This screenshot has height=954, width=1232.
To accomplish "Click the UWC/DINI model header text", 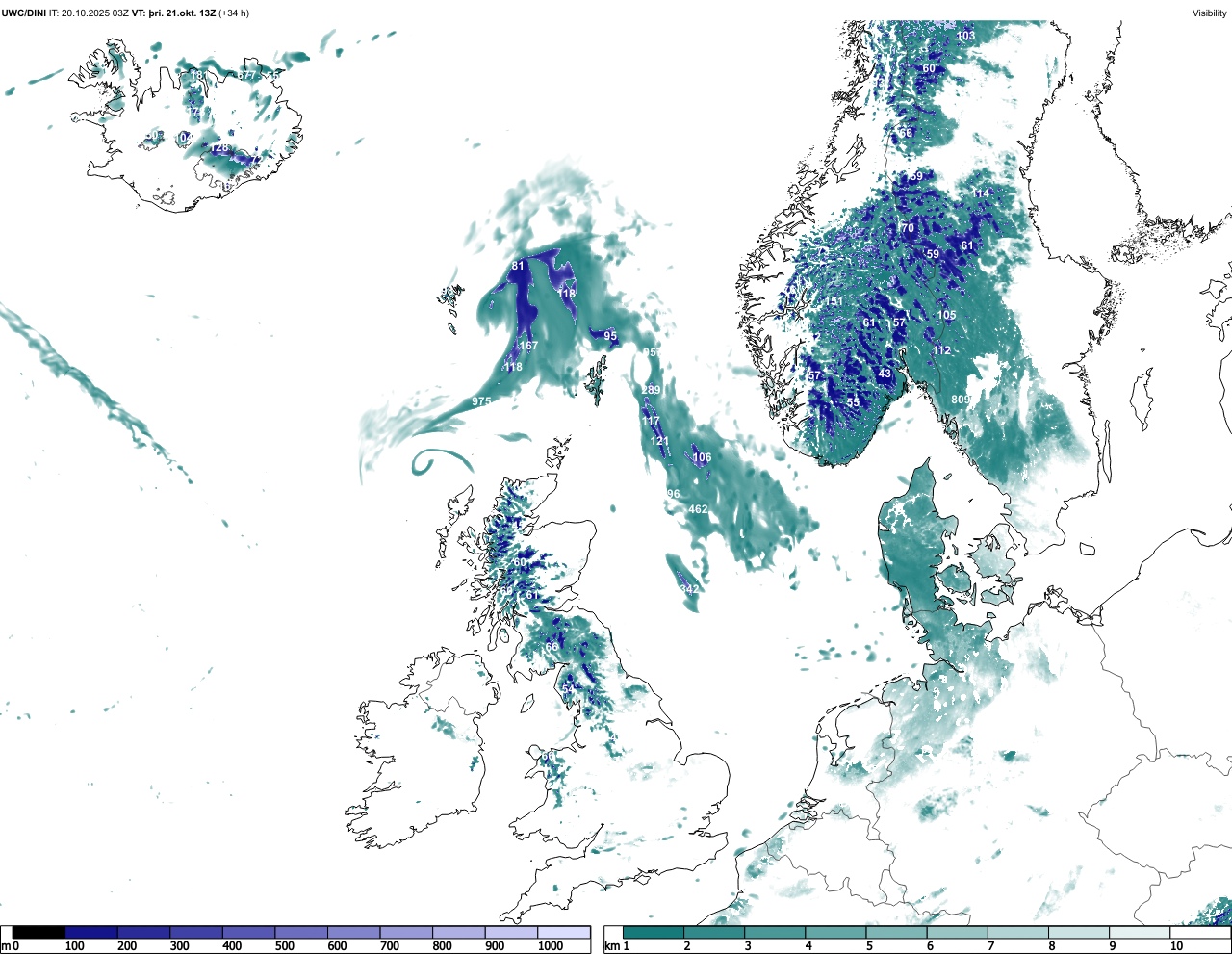I will click(x=23, y=13).
